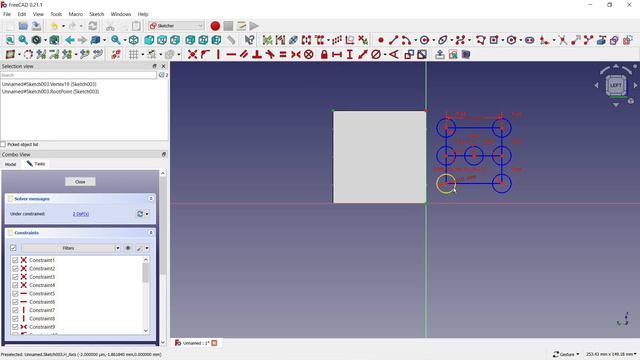Image resolution: width=640 pixels, height=360 pixels.
Task: Open the File menu
Action: point(7,14)
